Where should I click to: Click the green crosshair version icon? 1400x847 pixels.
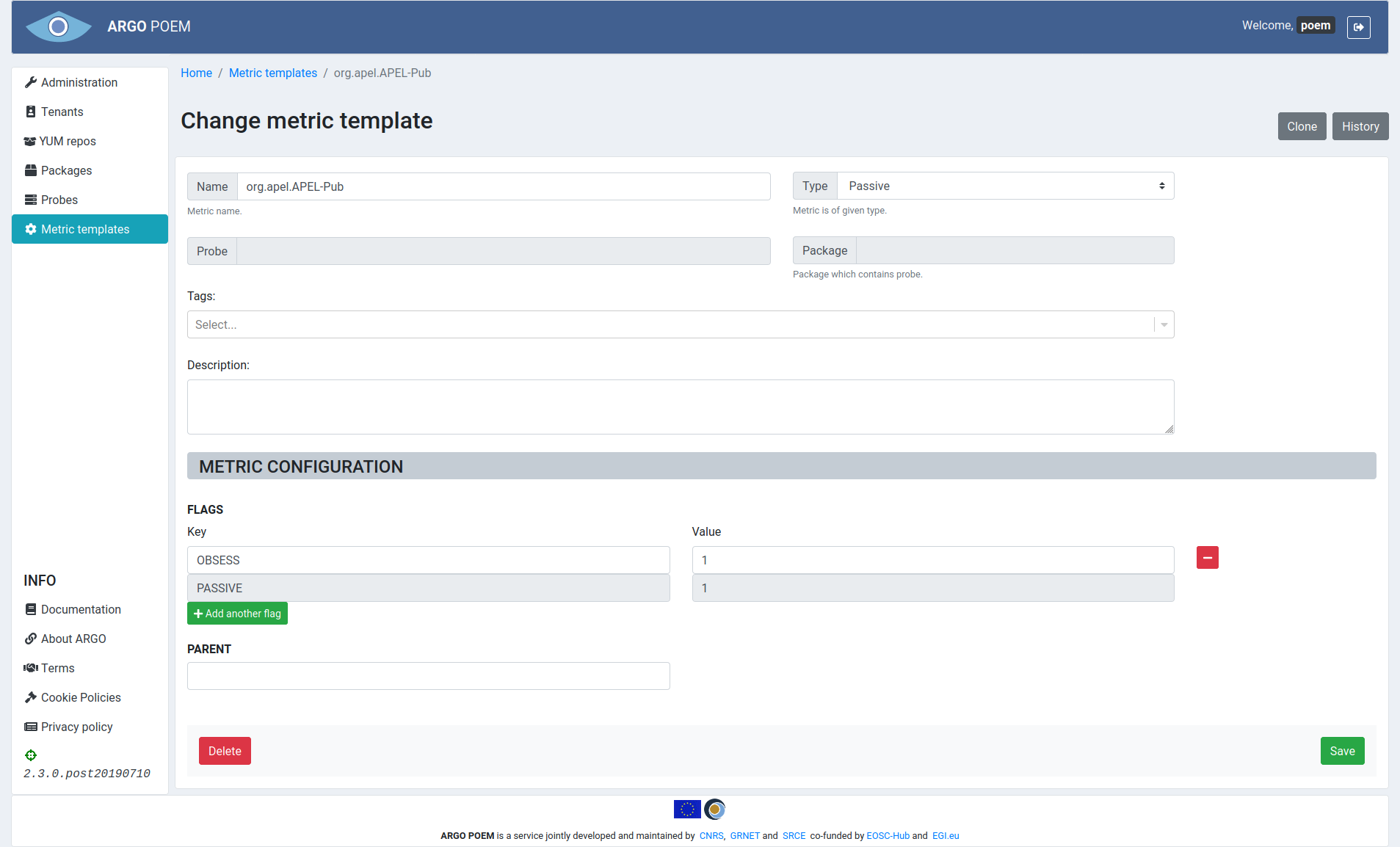point(31,755)
